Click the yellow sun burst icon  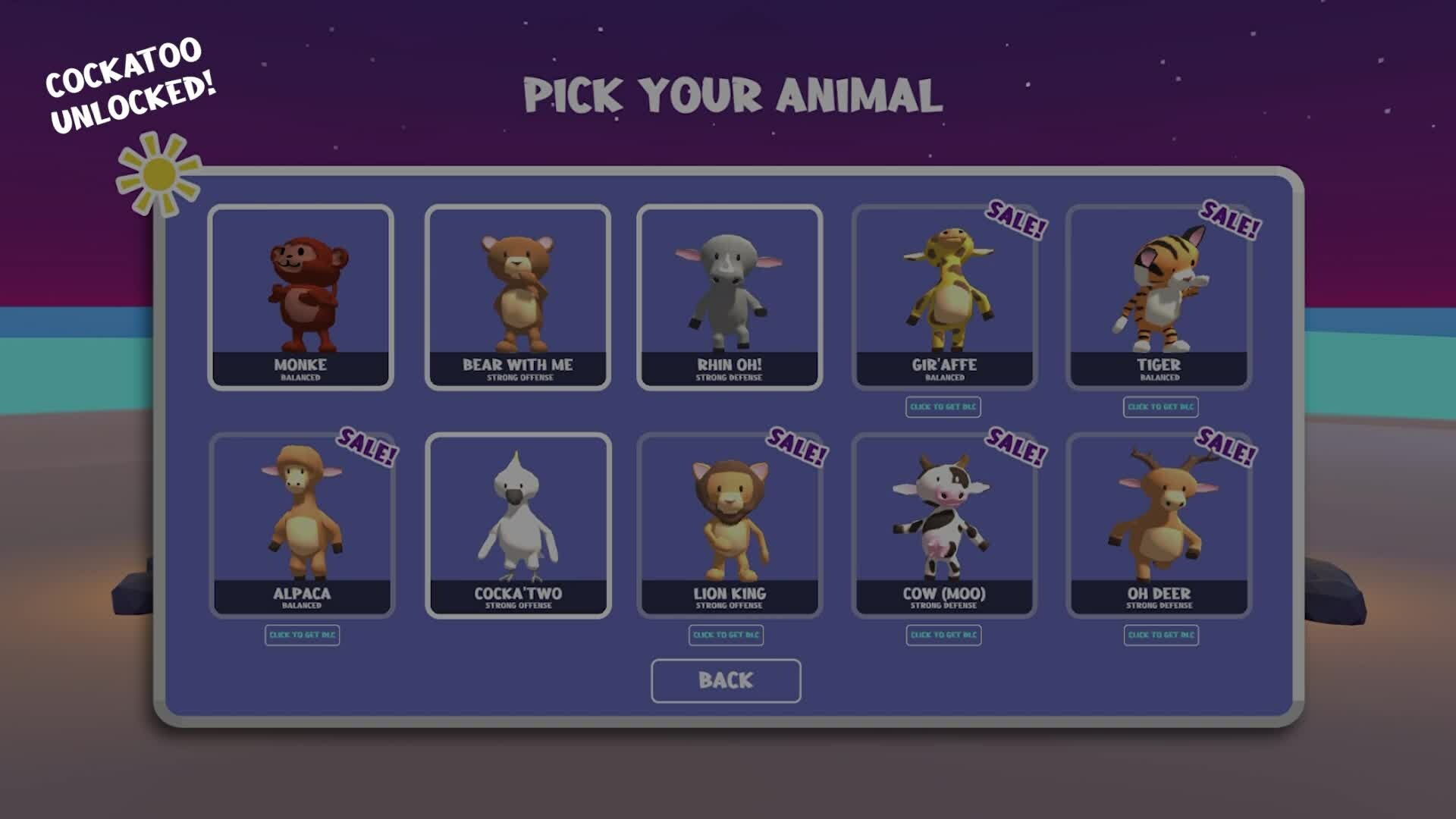(x=159, y=174)
